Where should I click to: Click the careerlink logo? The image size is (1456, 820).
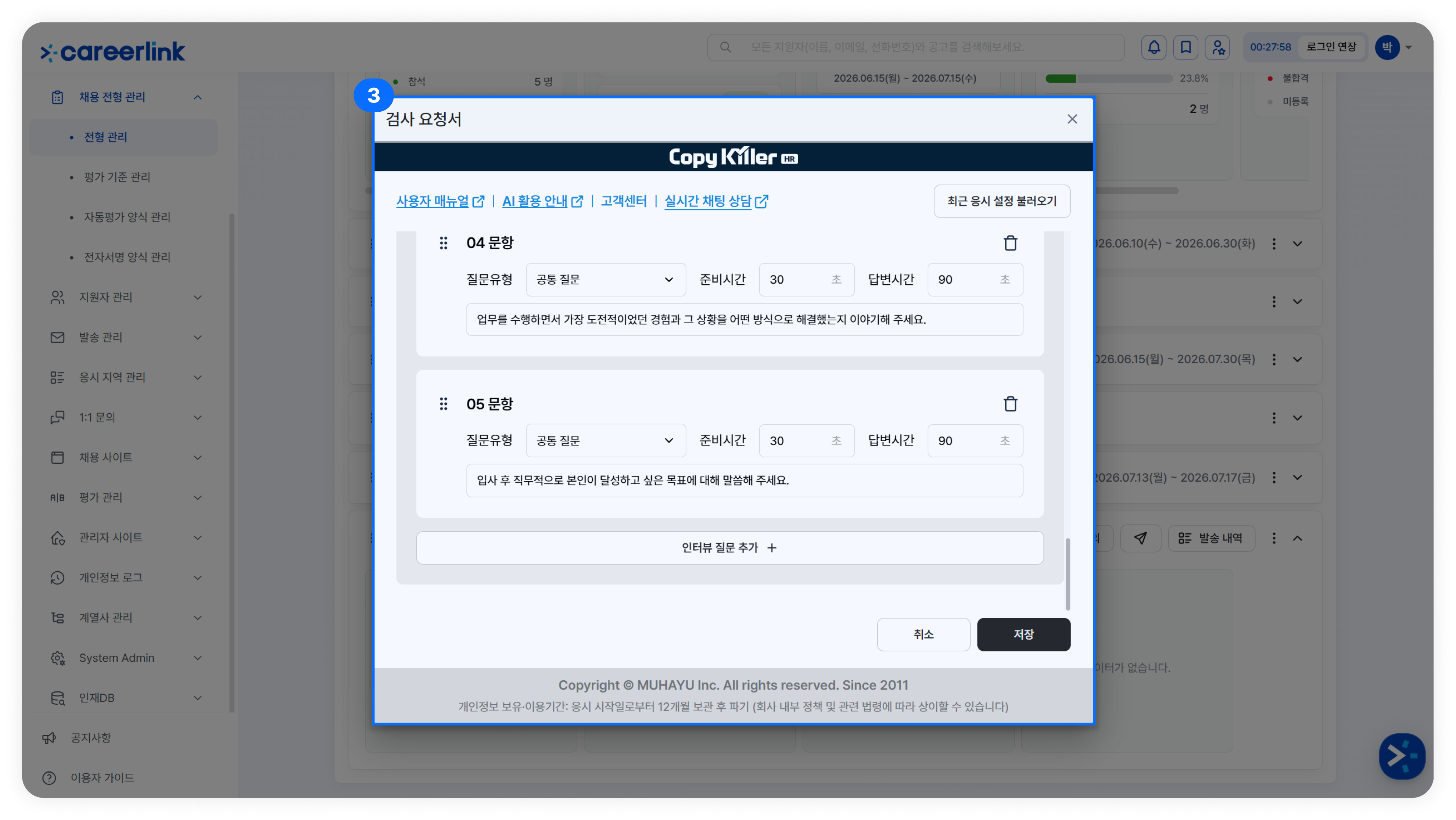112,51
